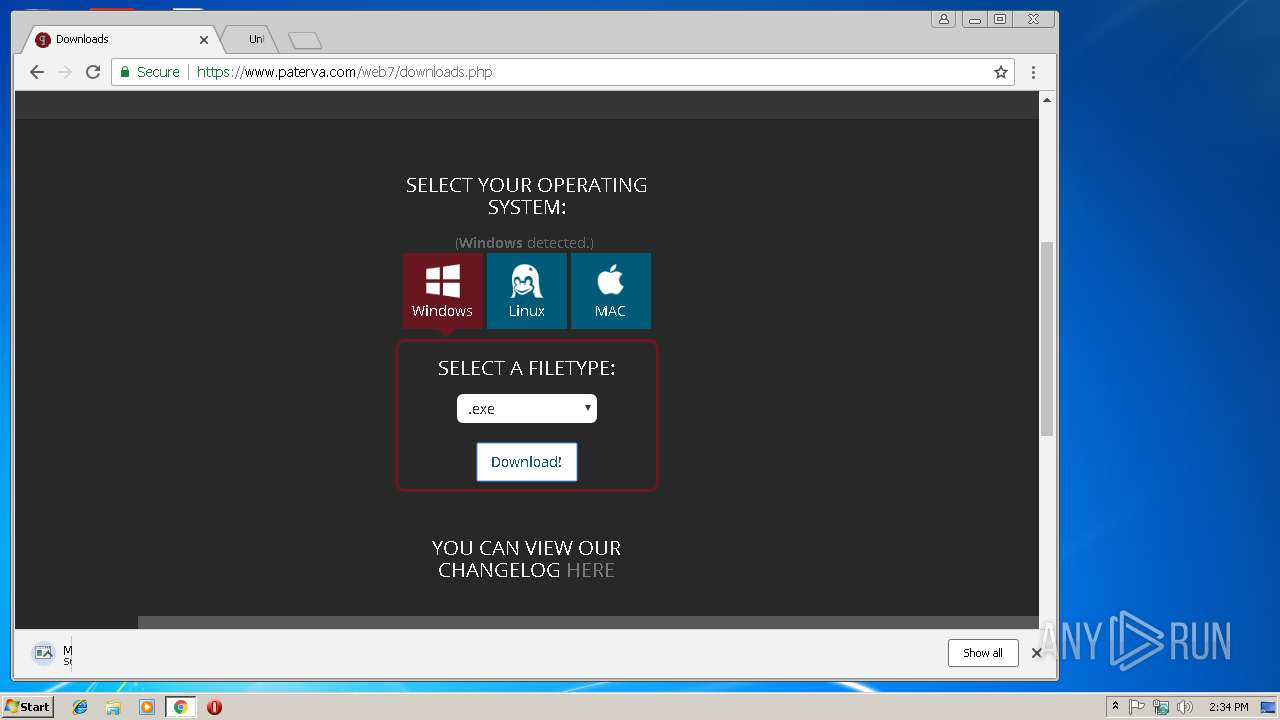This screenshot has height=720, width=1280.
Task: Select the Linux operating system tile
Action: 526,290
